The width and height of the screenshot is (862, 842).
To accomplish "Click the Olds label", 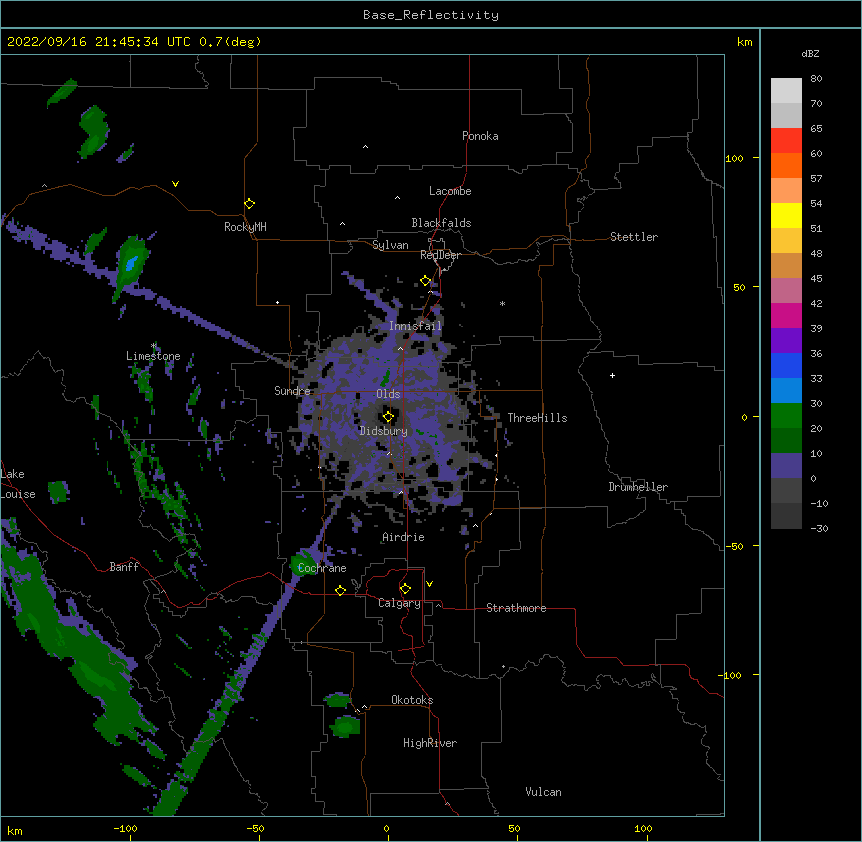I will click(388, 394).
